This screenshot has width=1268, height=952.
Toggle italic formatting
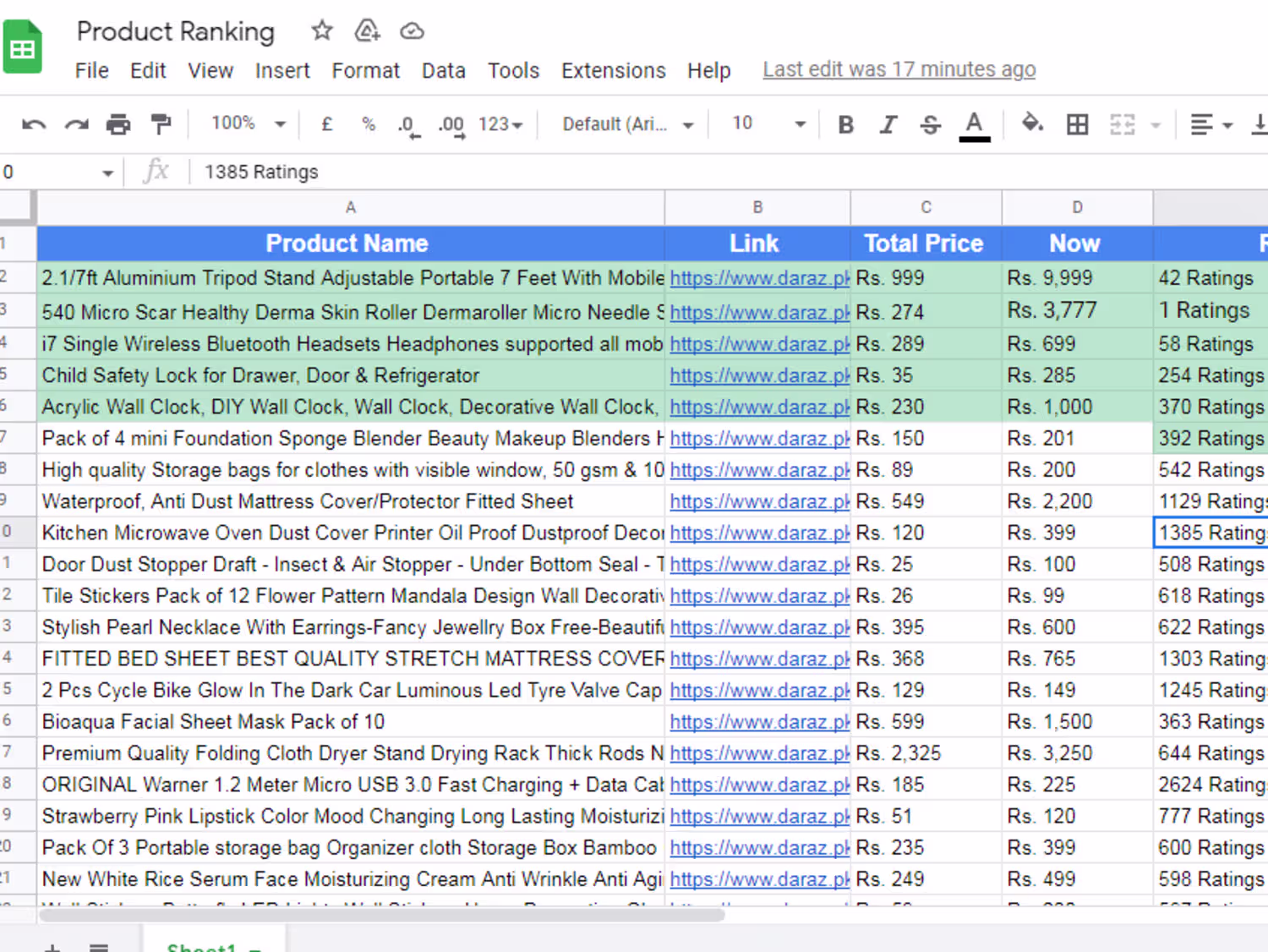point(888,125)
